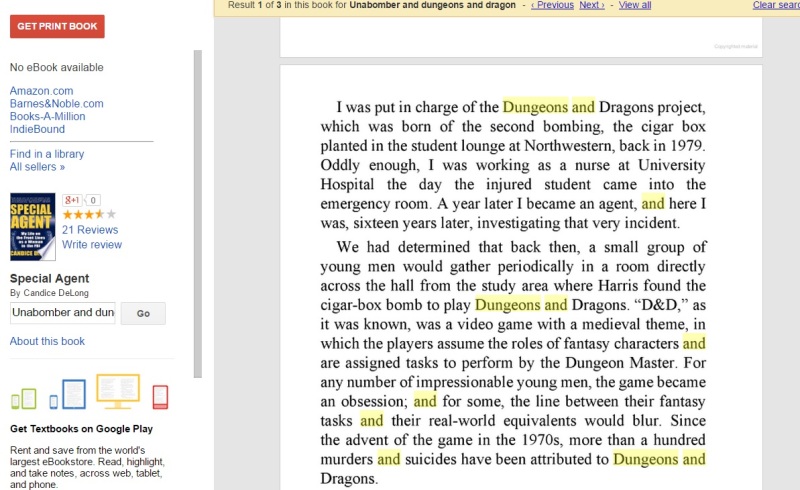The height and width of the screenshot is (490, 800).
Task: Click the +1 count bubble showing 0
Action: coord(93,200)
